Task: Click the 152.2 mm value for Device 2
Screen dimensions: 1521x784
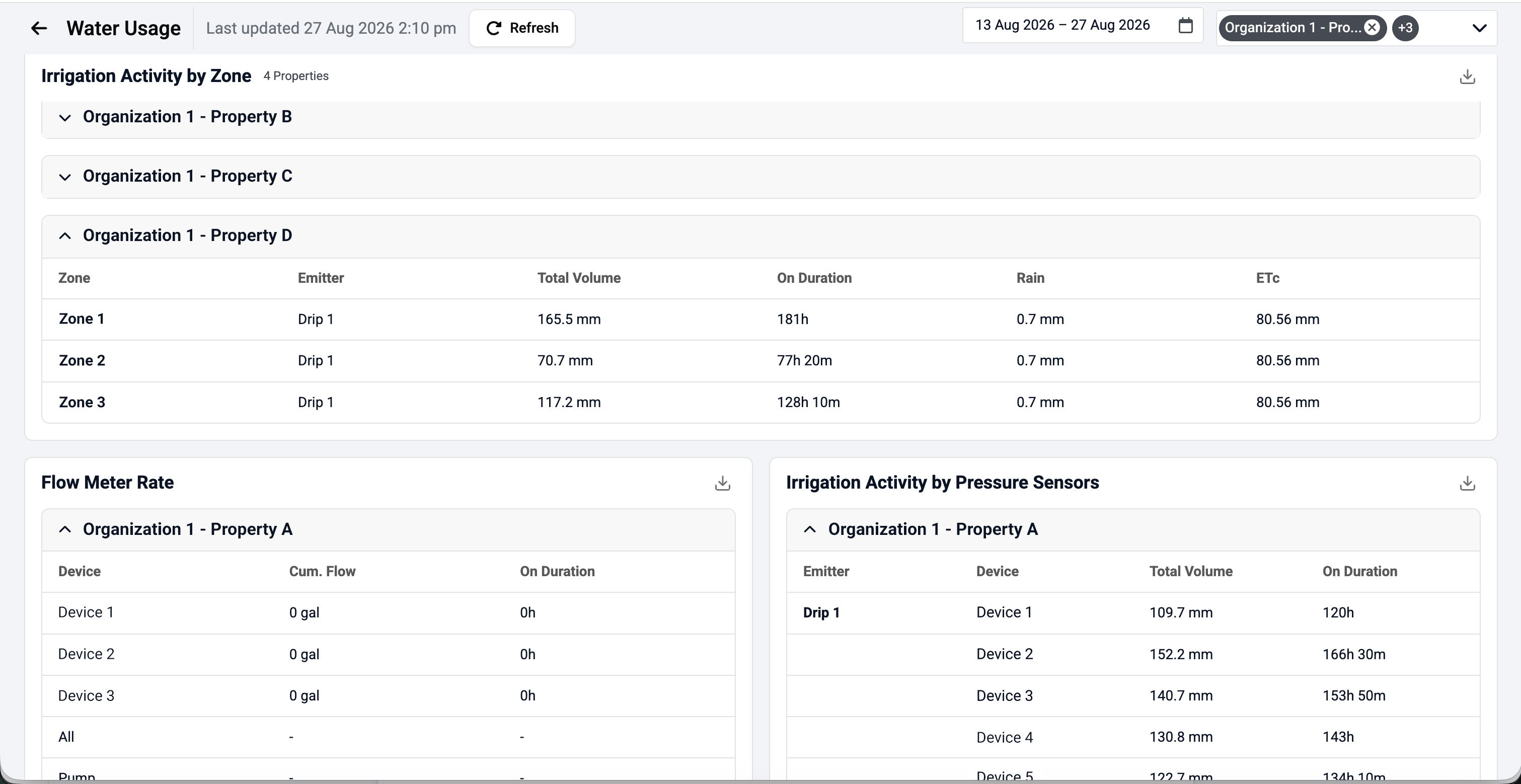Action: (1181, 654)
